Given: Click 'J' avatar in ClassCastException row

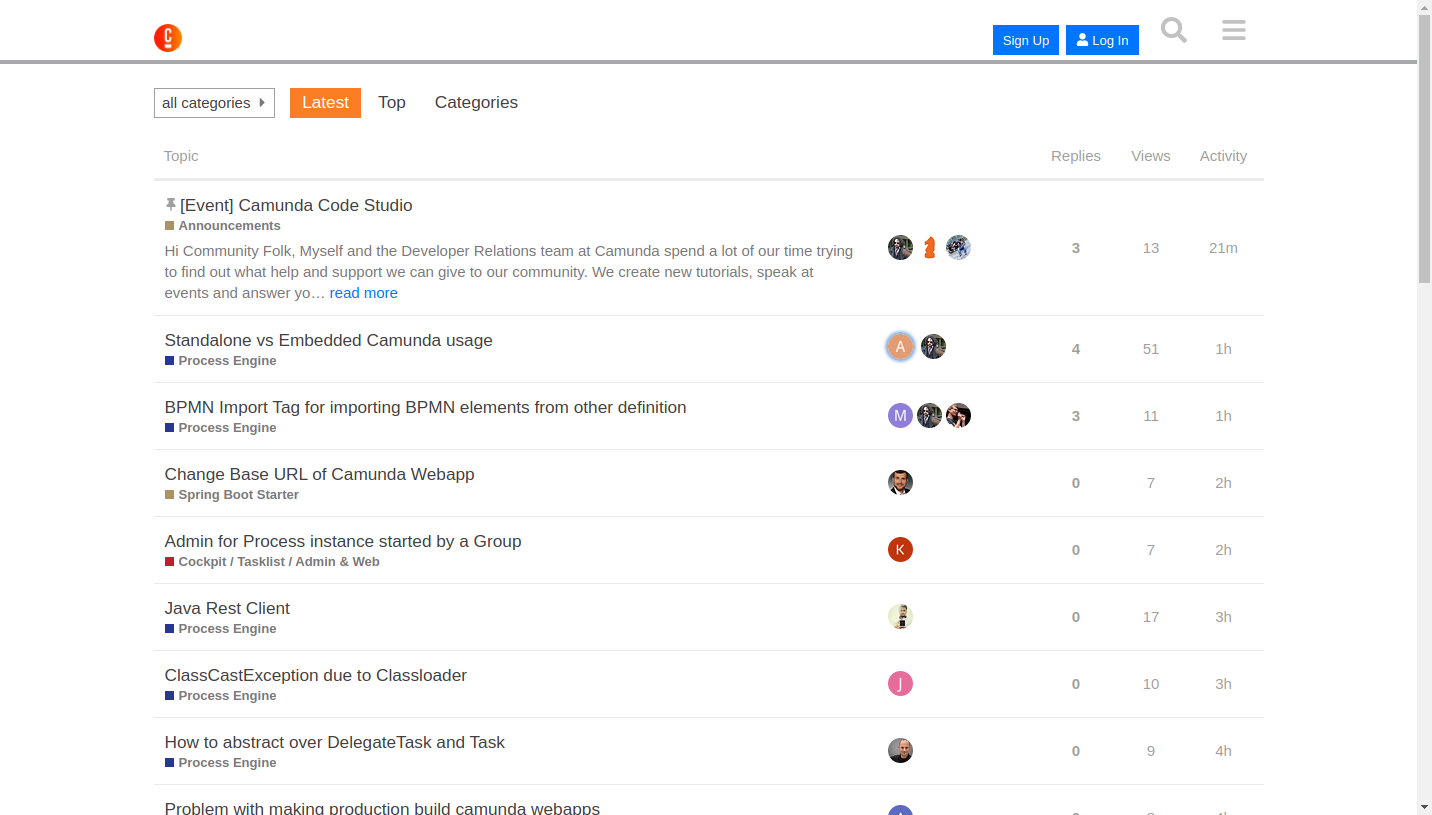Looking at the screenshot, I should pos(900,684).
